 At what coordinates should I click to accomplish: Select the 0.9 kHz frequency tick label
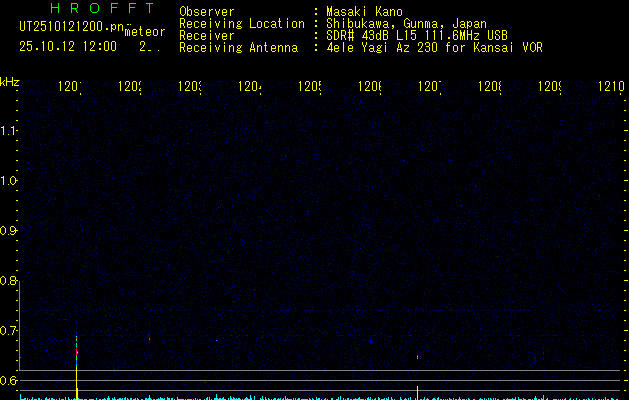[9, 231]
